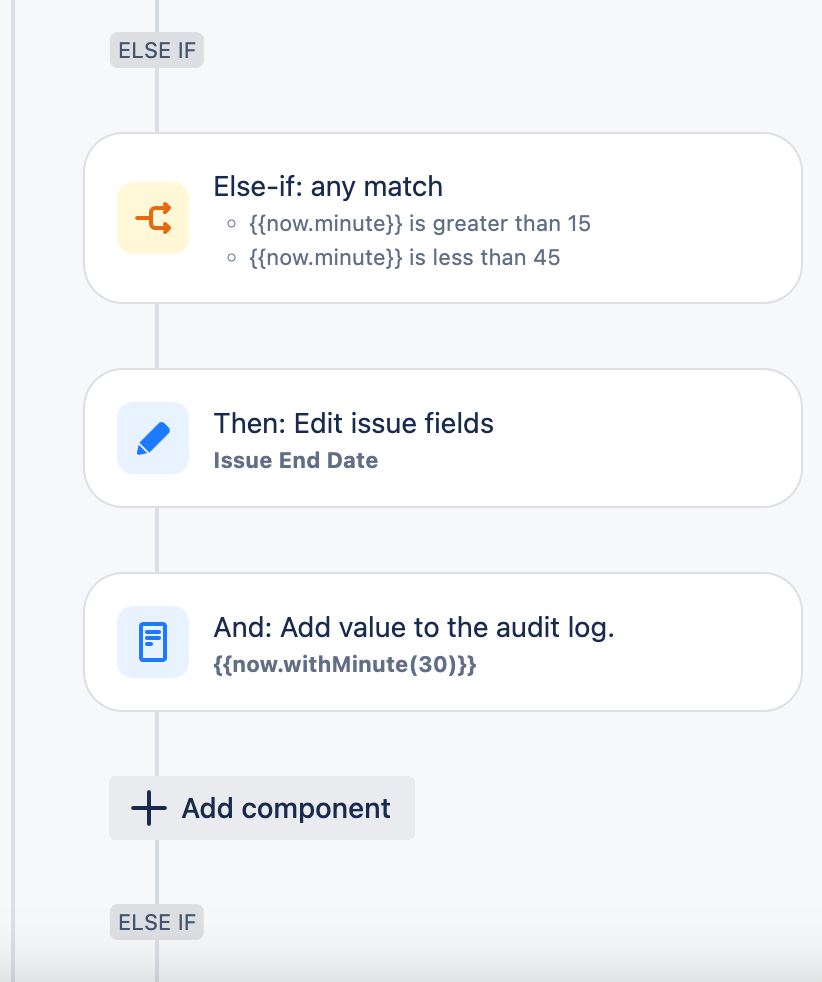Click bullet before the greater than 15 condition

[x=232, y=224]
